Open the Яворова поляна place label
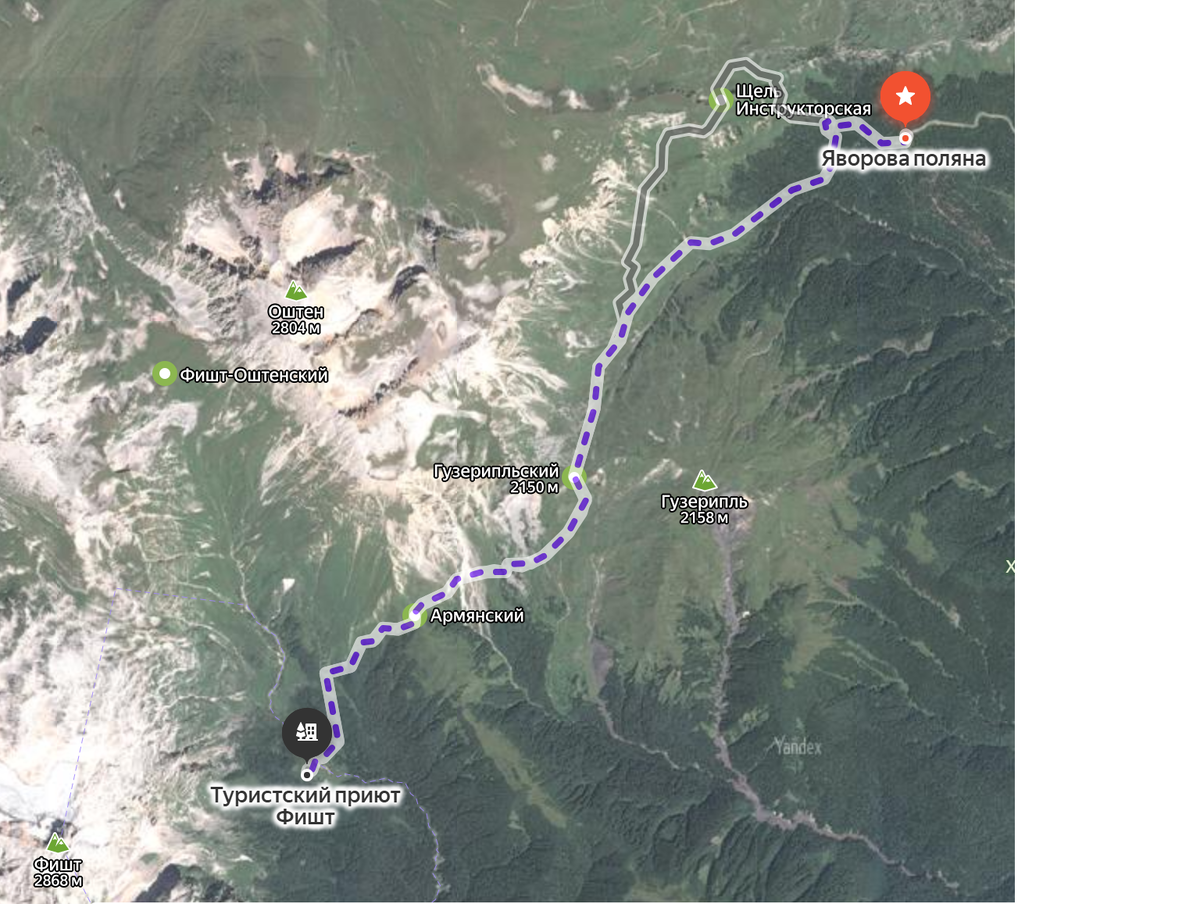 (x=904, y=159)
